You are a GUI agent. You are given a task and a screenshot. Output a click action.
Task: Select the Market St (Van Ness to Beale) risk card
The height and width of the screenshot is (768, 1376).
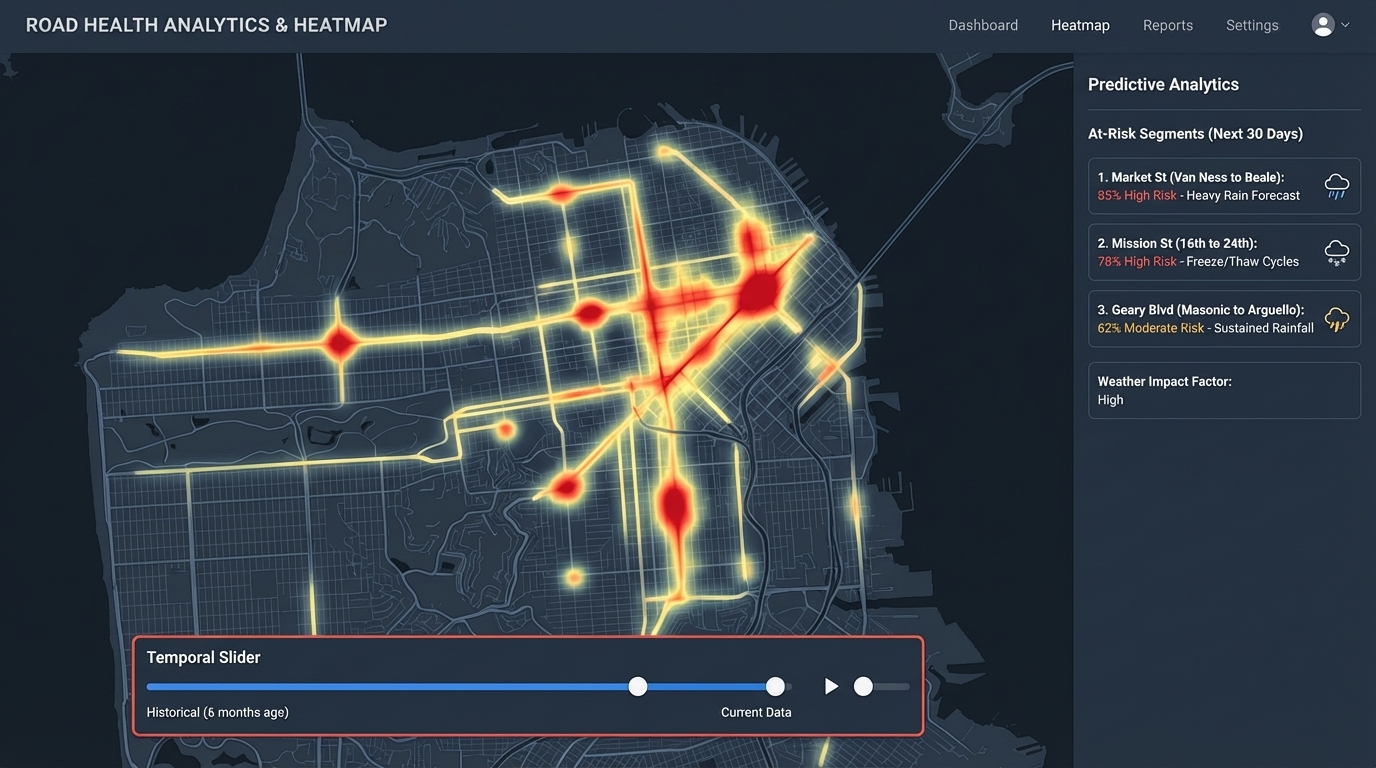1224,186
